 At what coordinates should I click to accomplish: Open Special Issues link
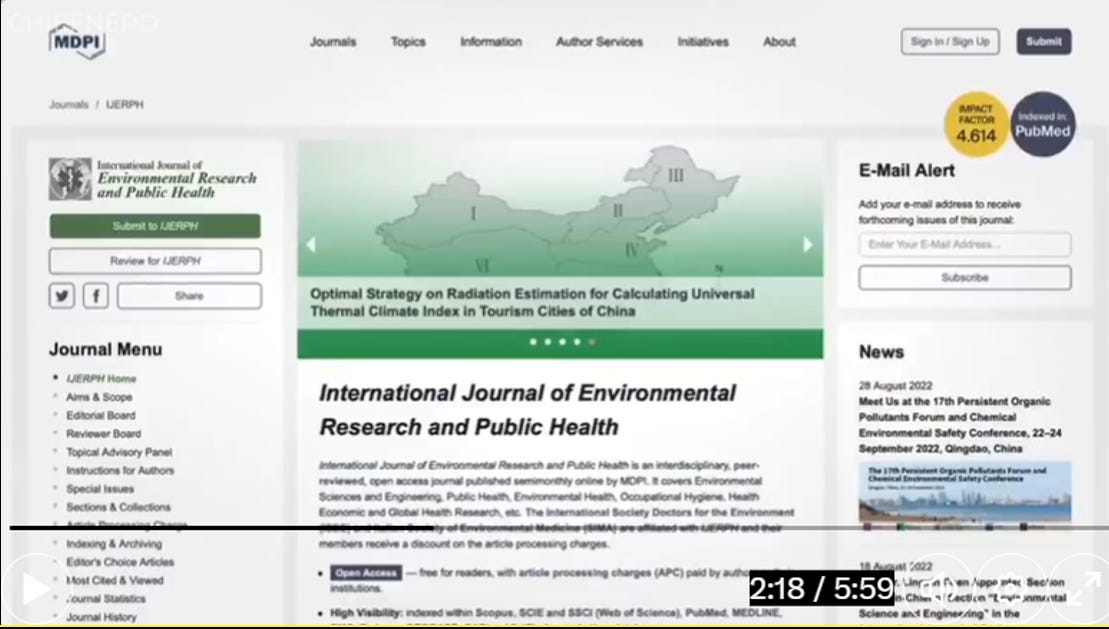[x=100, y=489]
